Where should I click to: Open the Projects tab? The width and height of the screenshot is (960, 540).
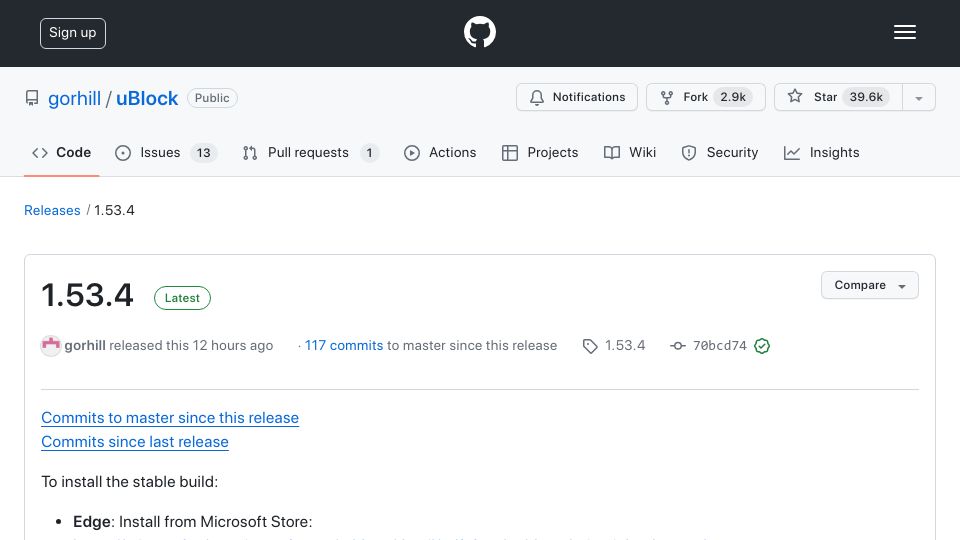coord(539,152)
